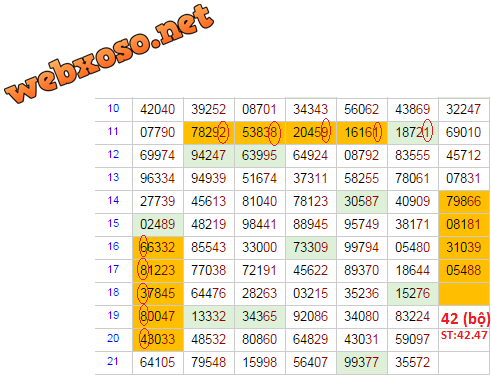Viewport: 491px width, 375px height.
Task: Click cell 18721 with circled digit
Action: pos(413,133)
